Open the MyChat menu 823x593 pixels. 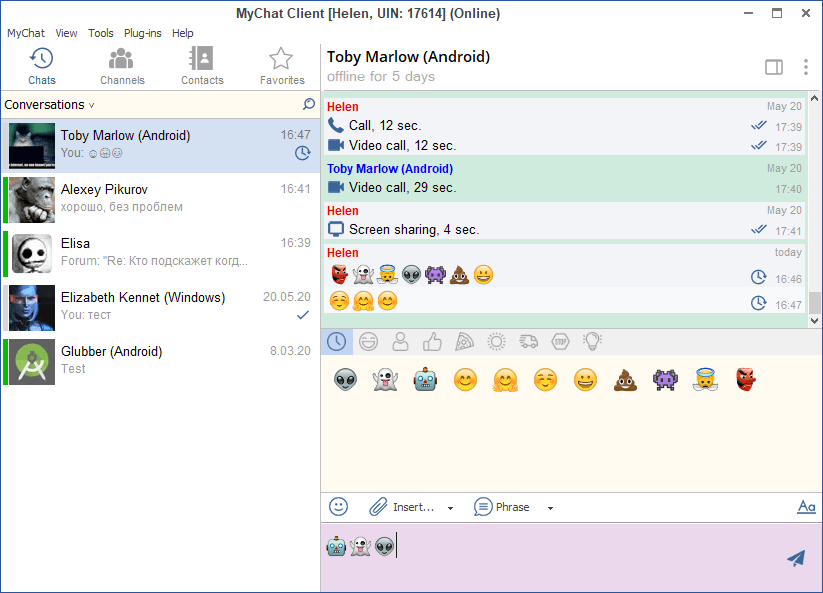coord(26,33)
